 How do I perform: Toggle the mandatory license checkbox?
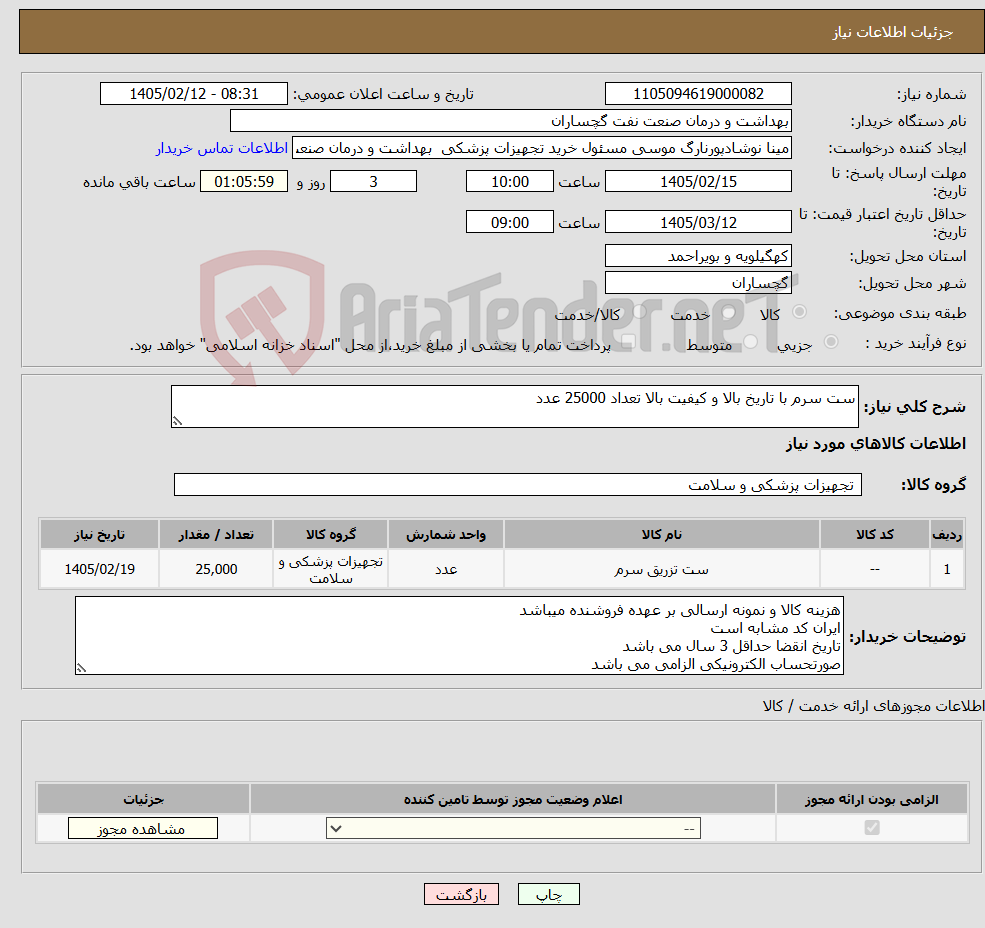872,828
